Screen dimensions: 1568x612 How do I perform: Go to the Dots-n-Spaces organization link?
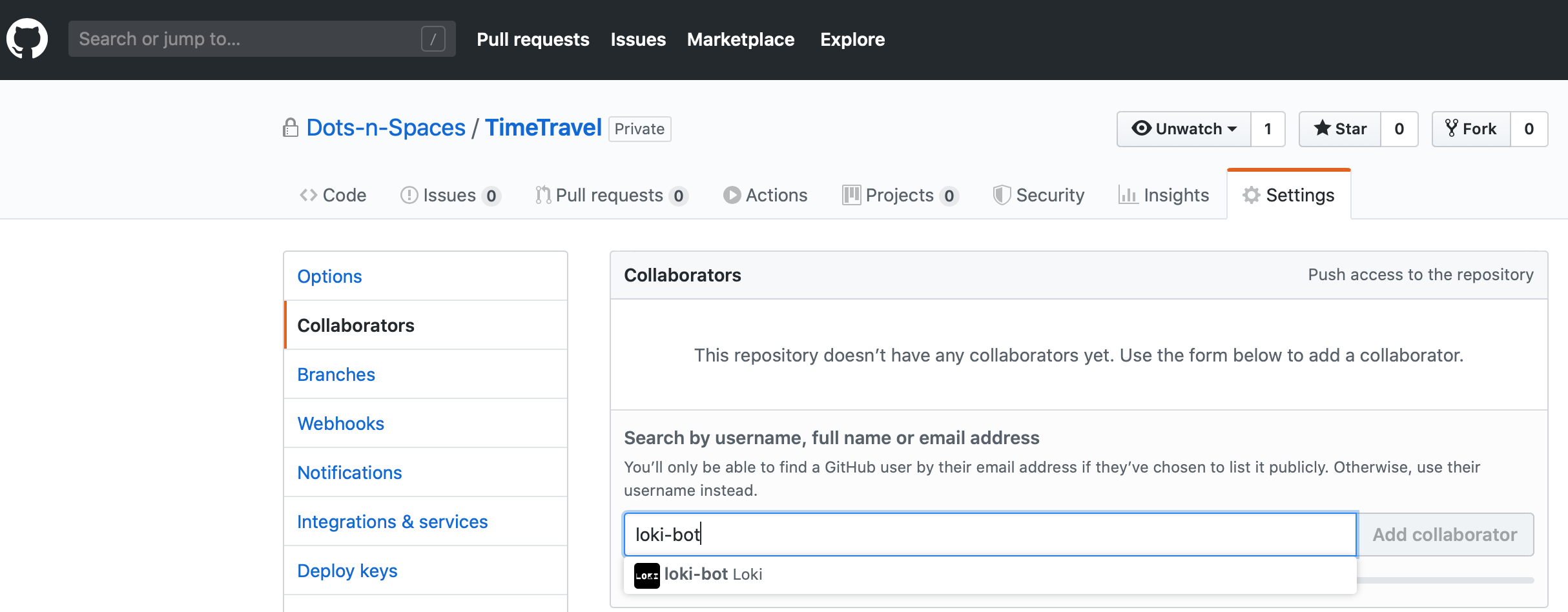point(386,128)
